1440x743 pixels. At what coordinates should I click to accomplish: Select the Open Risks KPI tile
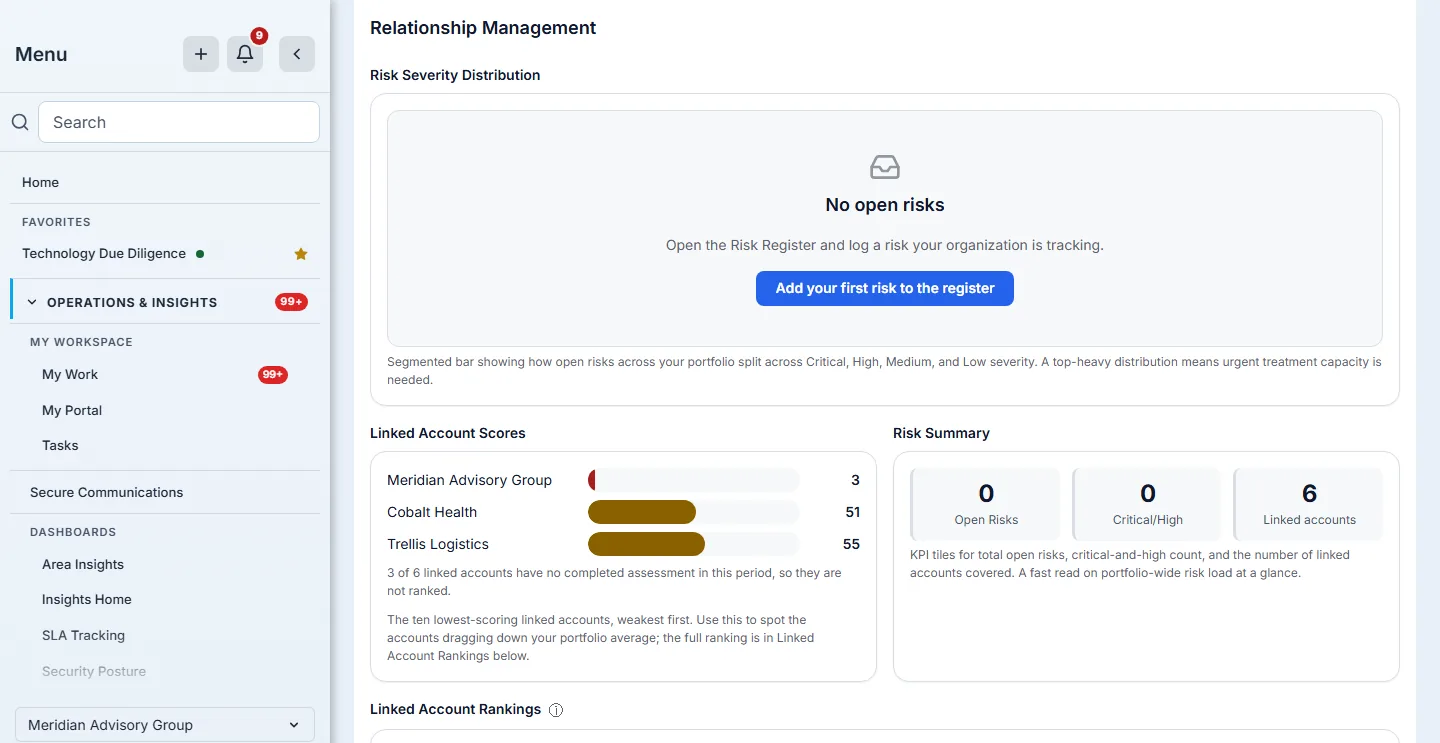985,504
